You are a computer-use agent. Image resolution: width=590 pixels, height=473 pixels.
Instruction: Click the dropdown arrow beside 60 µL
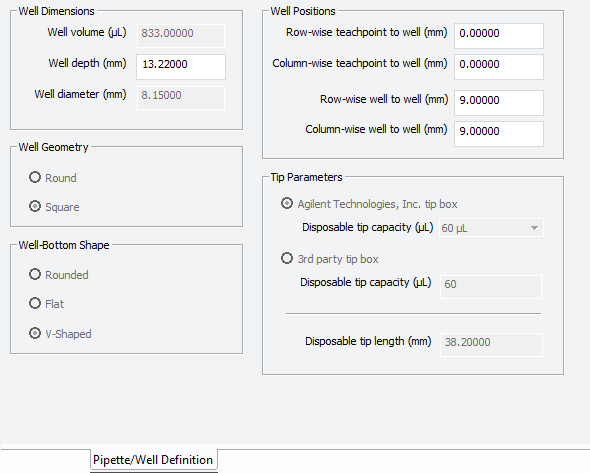(x=534, y=228)
